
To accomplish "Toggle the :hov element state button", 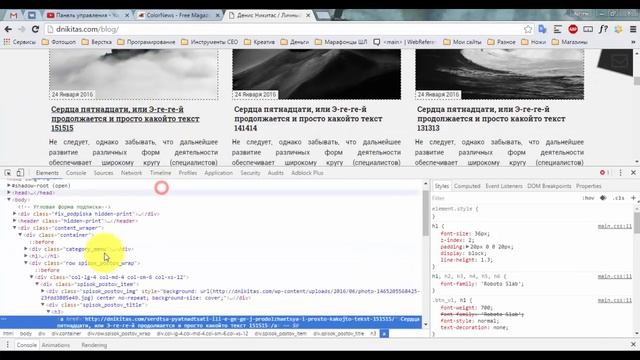I will pyautogui.click(x=588, y=198).
